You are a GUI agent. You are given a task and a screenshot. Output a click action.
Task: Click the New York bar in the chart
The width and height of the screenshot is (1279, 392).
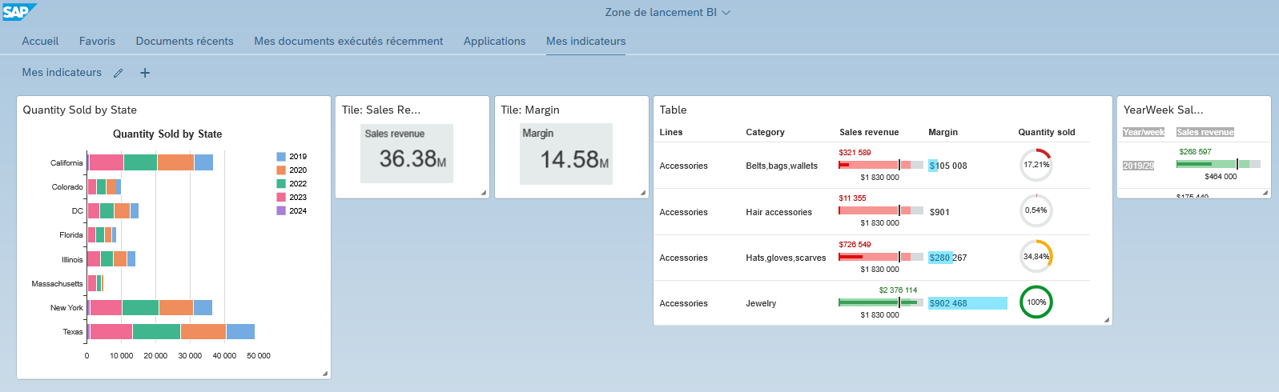point(150,308)
